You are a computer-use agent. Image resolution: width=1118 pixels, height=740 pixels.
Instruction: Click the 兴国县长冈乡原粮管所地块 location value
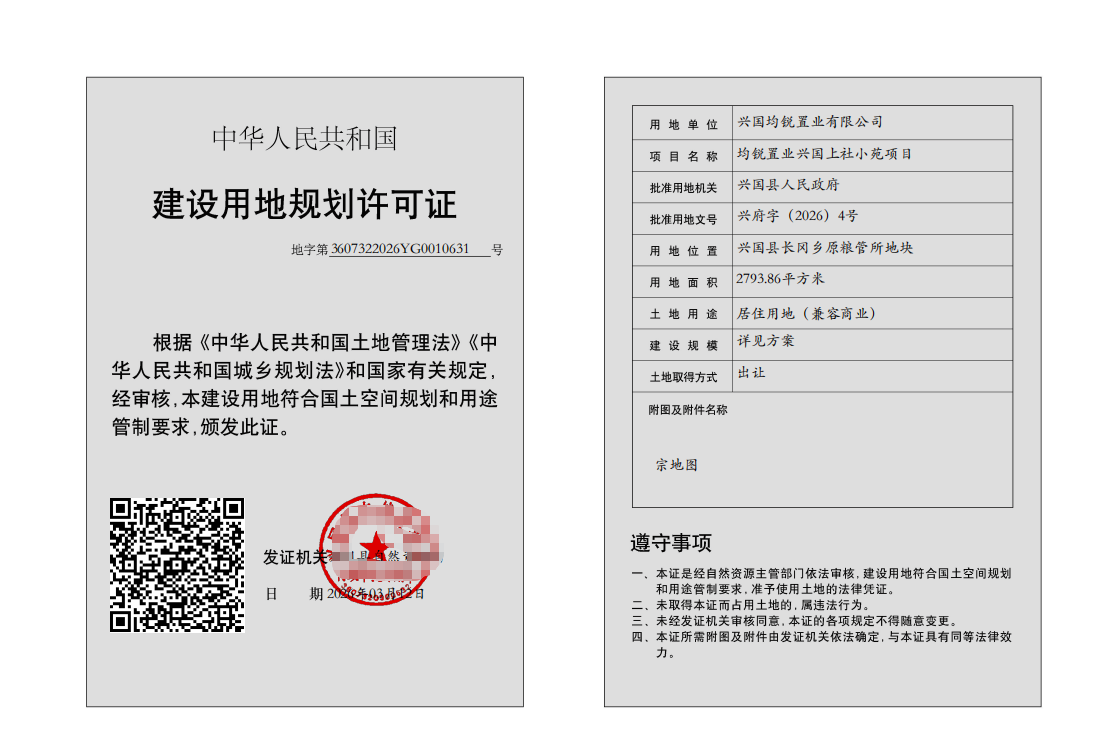pyautogui.click(x=825, y=247)
